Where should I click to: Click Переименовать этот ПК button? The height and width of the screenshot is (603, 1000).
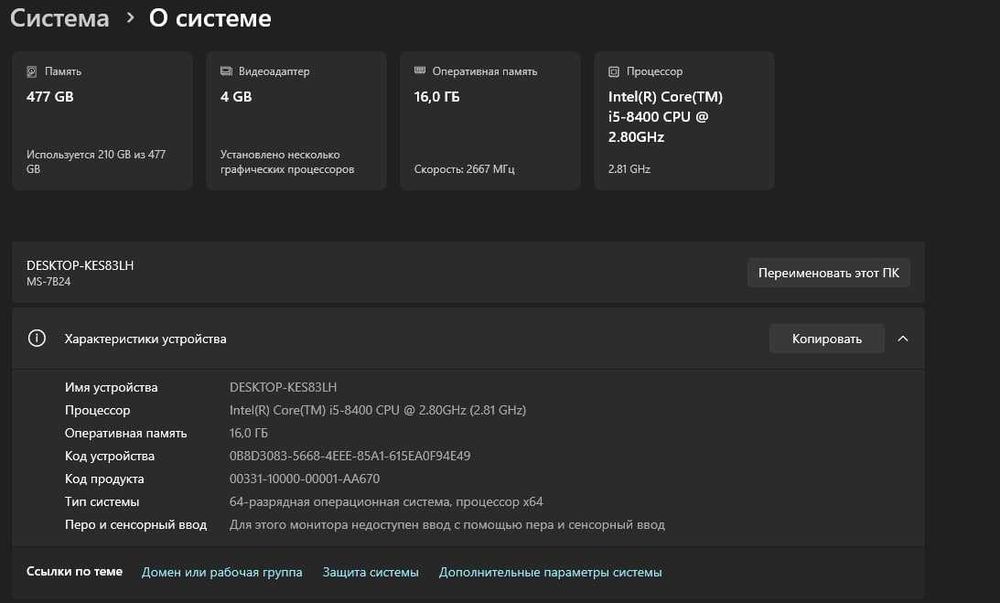[828, 273]
